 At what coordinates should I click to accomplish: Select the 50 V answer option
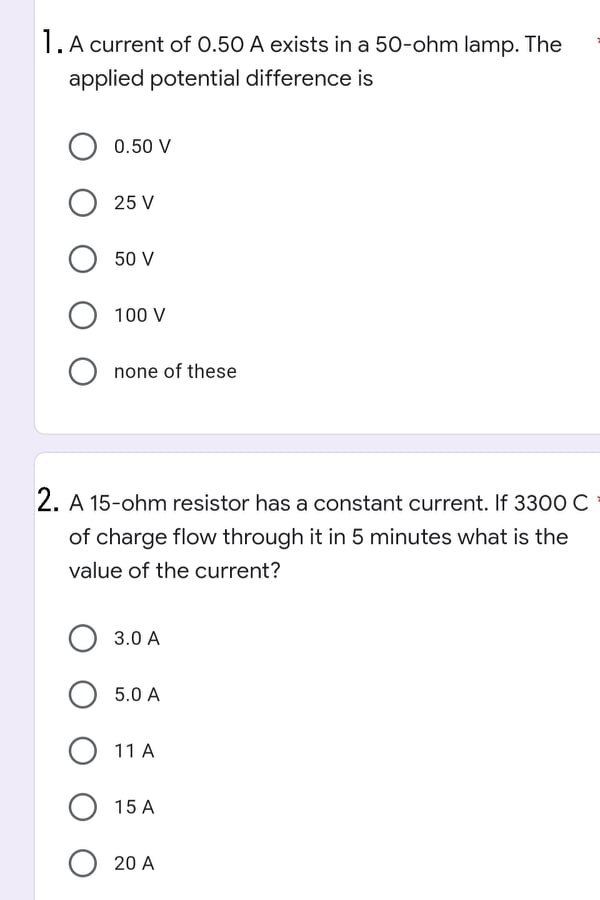(x=84, y=259)
